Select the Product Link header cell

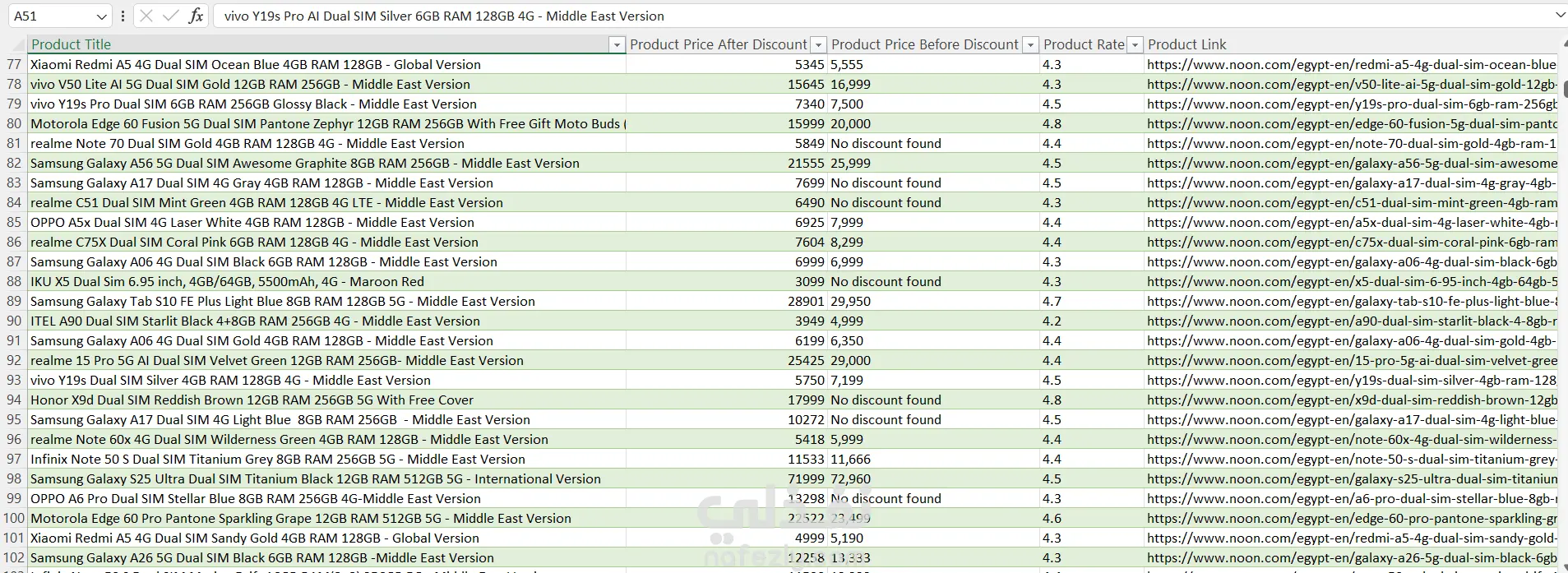coord(1351,44)
